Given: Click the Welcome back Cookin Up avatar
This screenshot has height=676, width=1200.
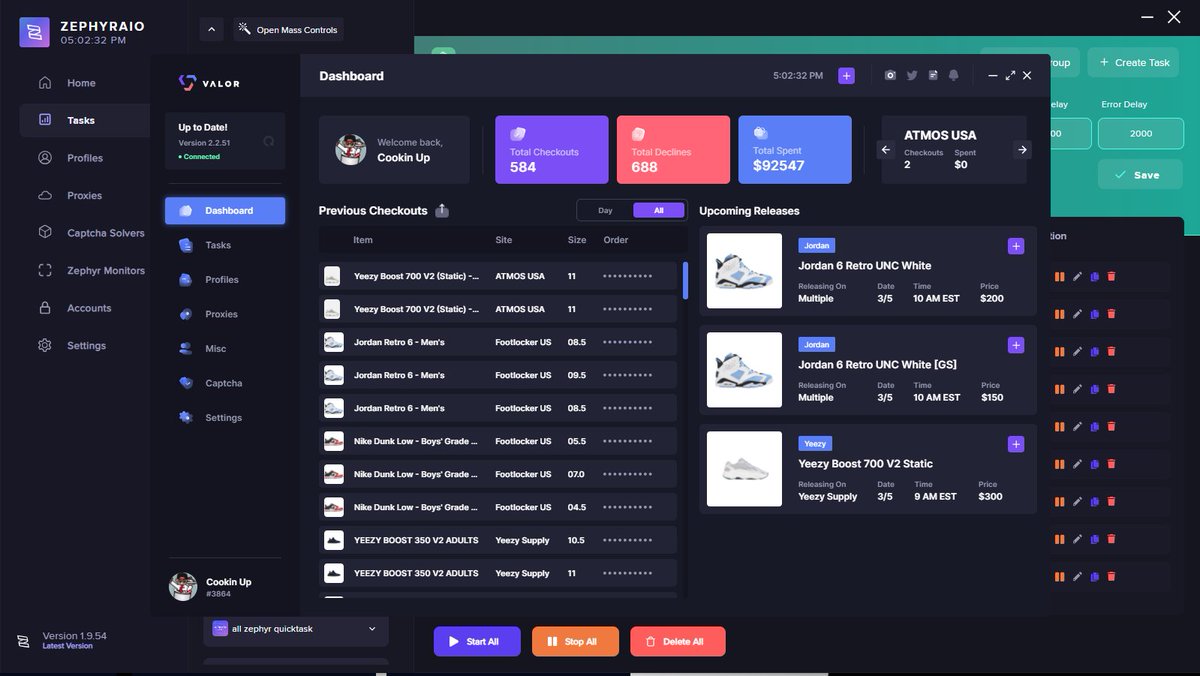Looking at the screenshot, I should point(351,150).
